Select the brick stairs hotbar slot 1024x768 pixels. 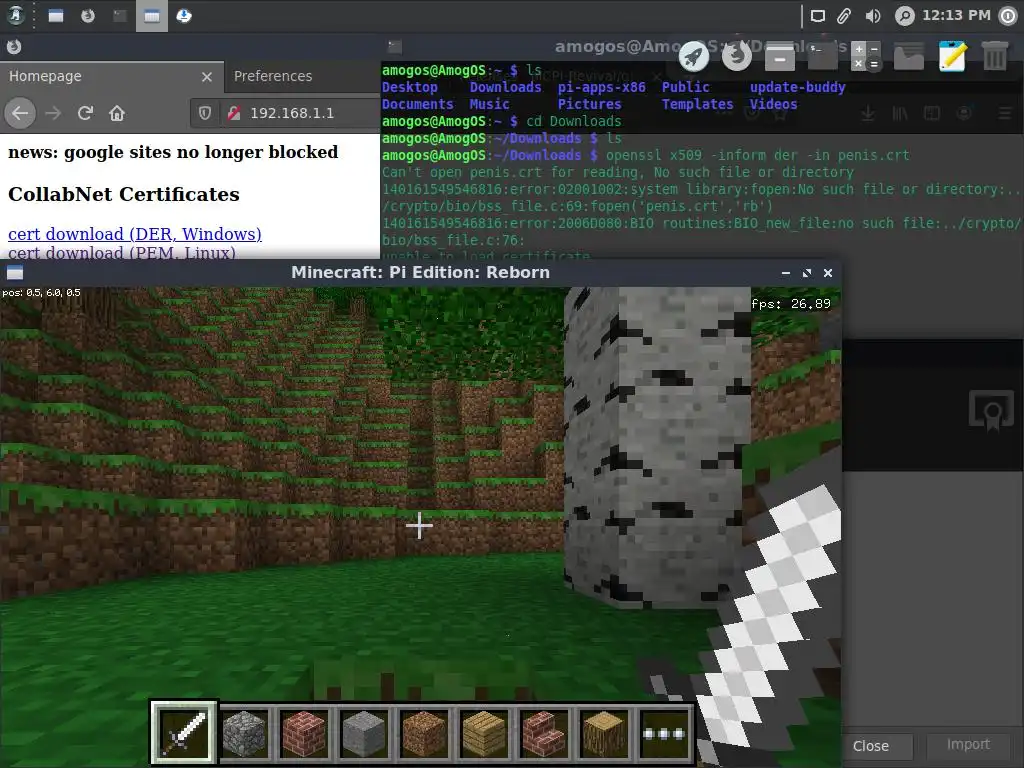tap(544, 733)
